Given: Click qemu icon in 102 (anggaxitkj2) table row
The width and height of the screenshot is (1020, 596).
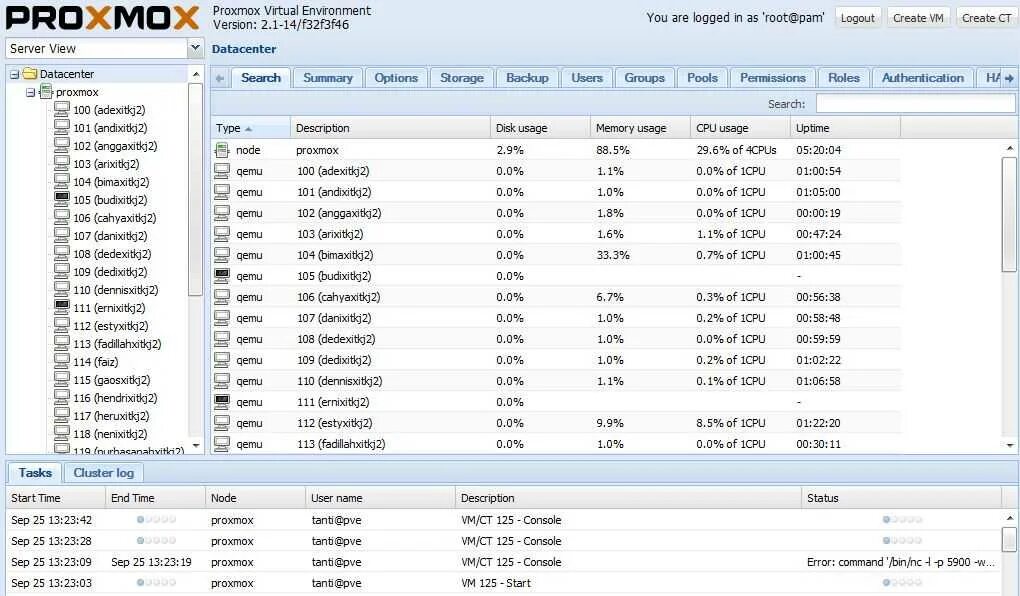Looking at the screenshot, I should coord(222,213).
